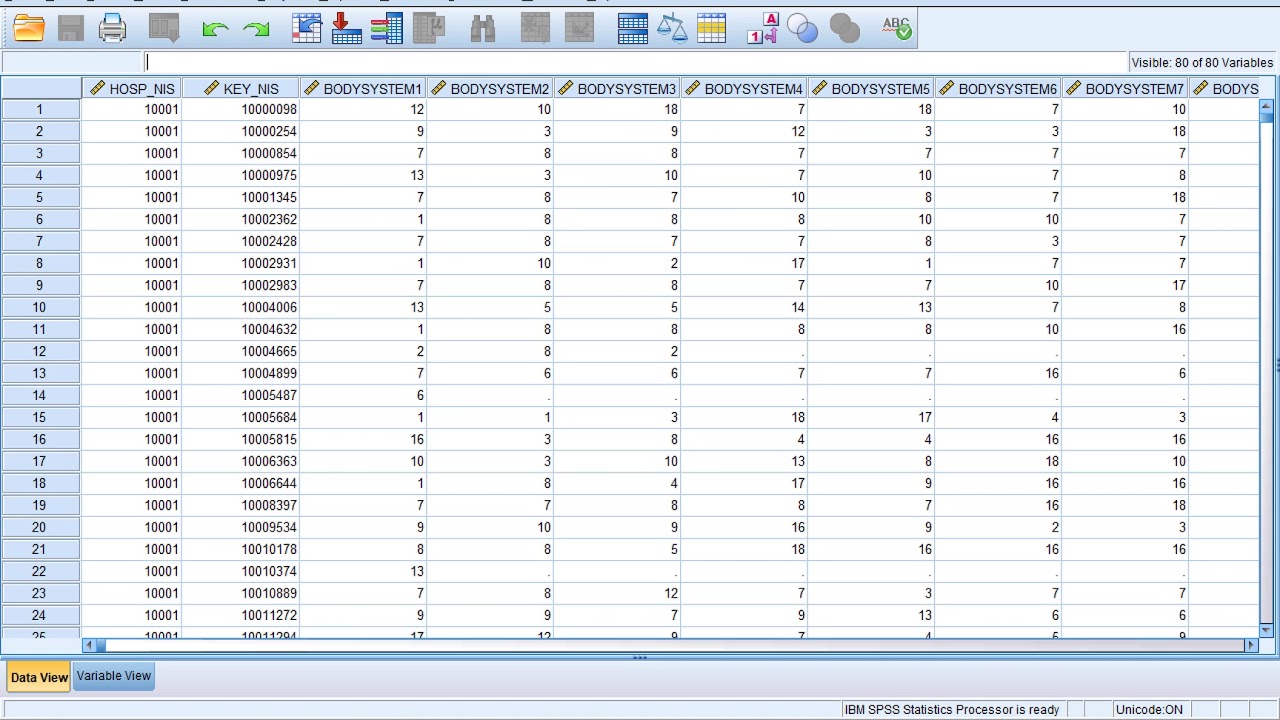The image size is (1280, 720).
Task: Click HOSP_NIS cell in row 3
Action: [131, 153]
